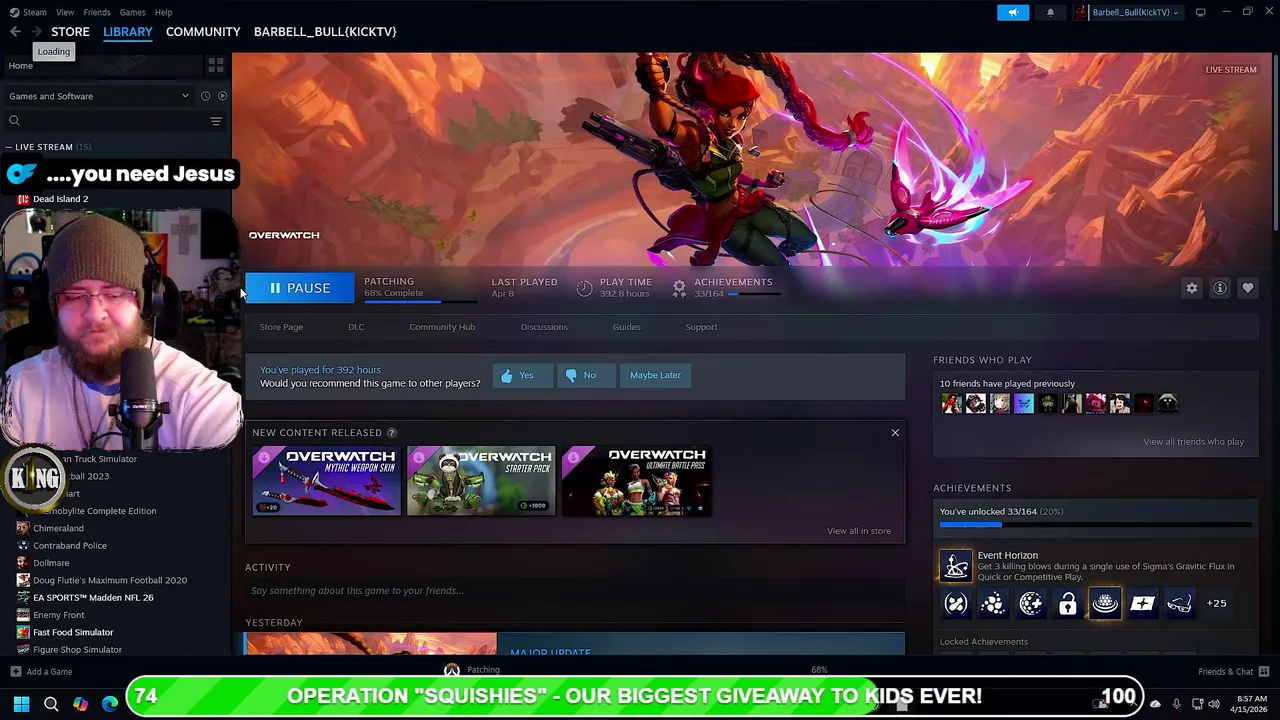1280x720 pixels.
Task: Select Fast Food Simulator in library
Action: (73, 632)
